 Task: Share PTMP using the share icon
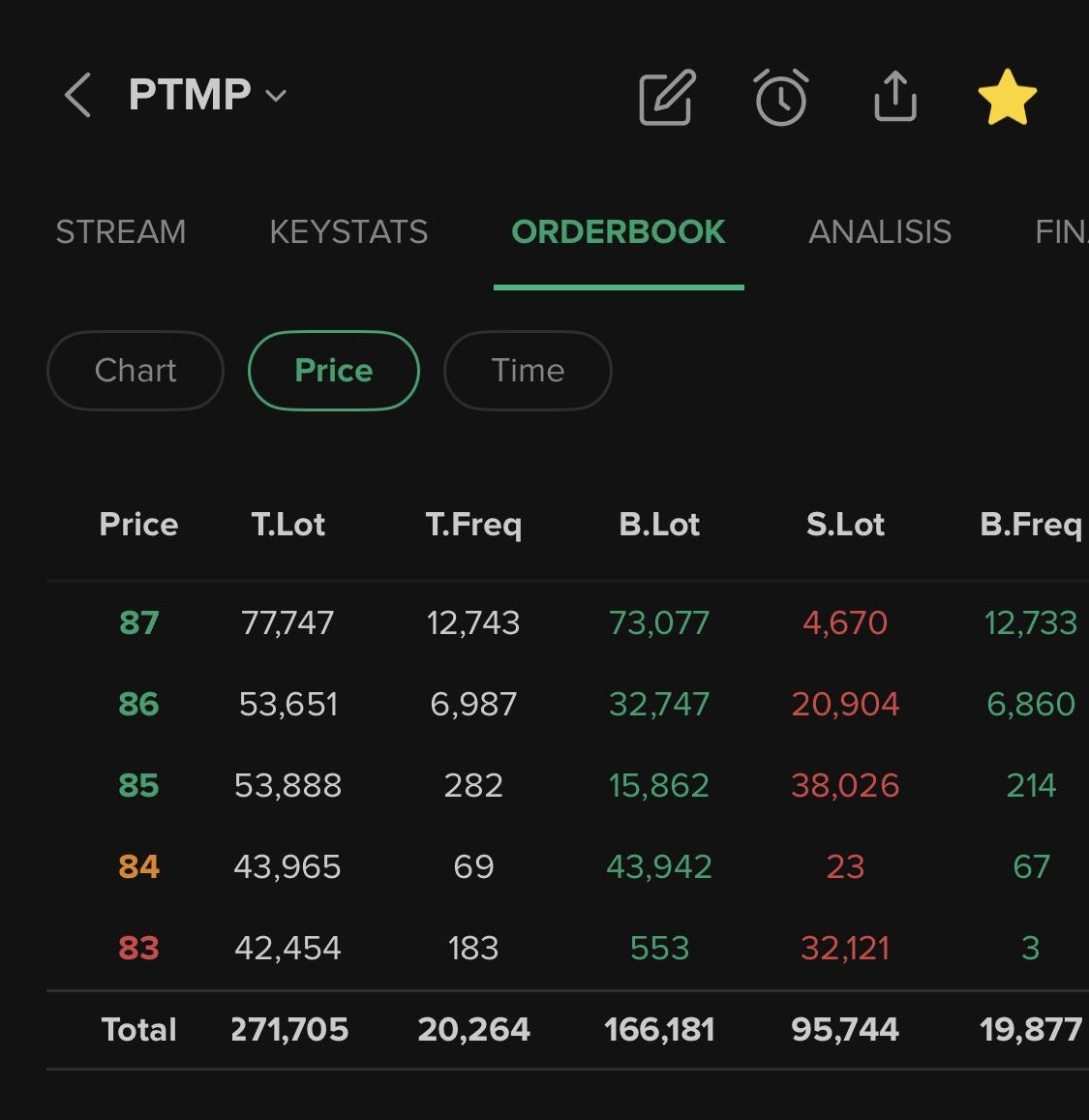[x=895, y=97]
